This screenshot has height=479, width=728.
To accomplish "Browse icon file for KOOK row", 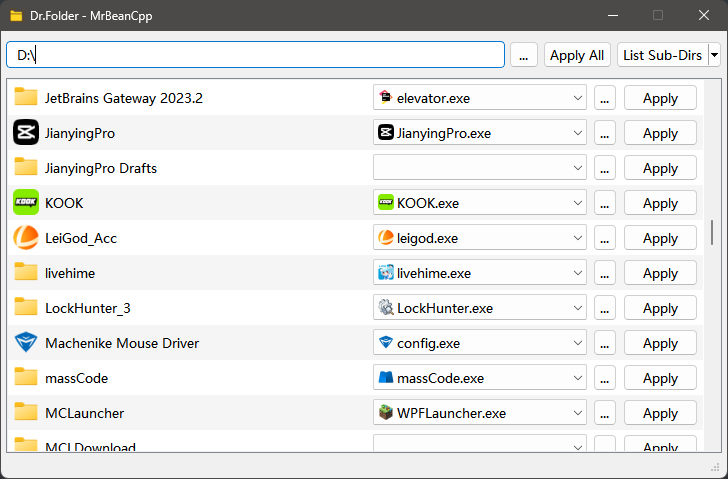I will [604, 203].
